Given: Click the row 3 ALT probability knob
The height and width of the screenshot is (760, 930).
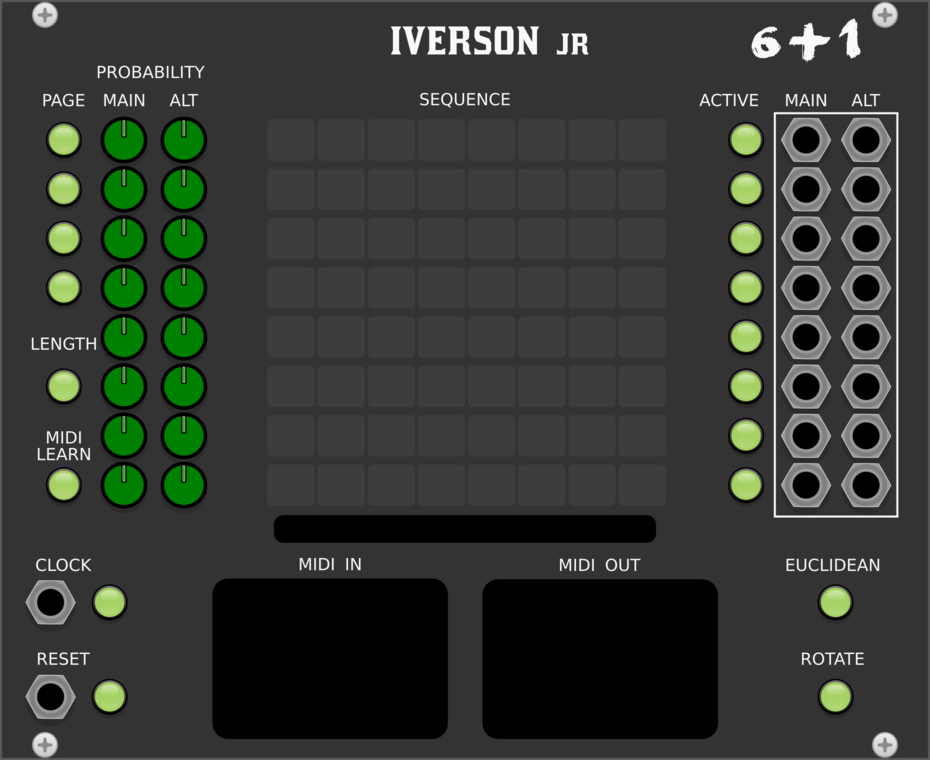Looking at the screenshot, I should click(184, 239).
